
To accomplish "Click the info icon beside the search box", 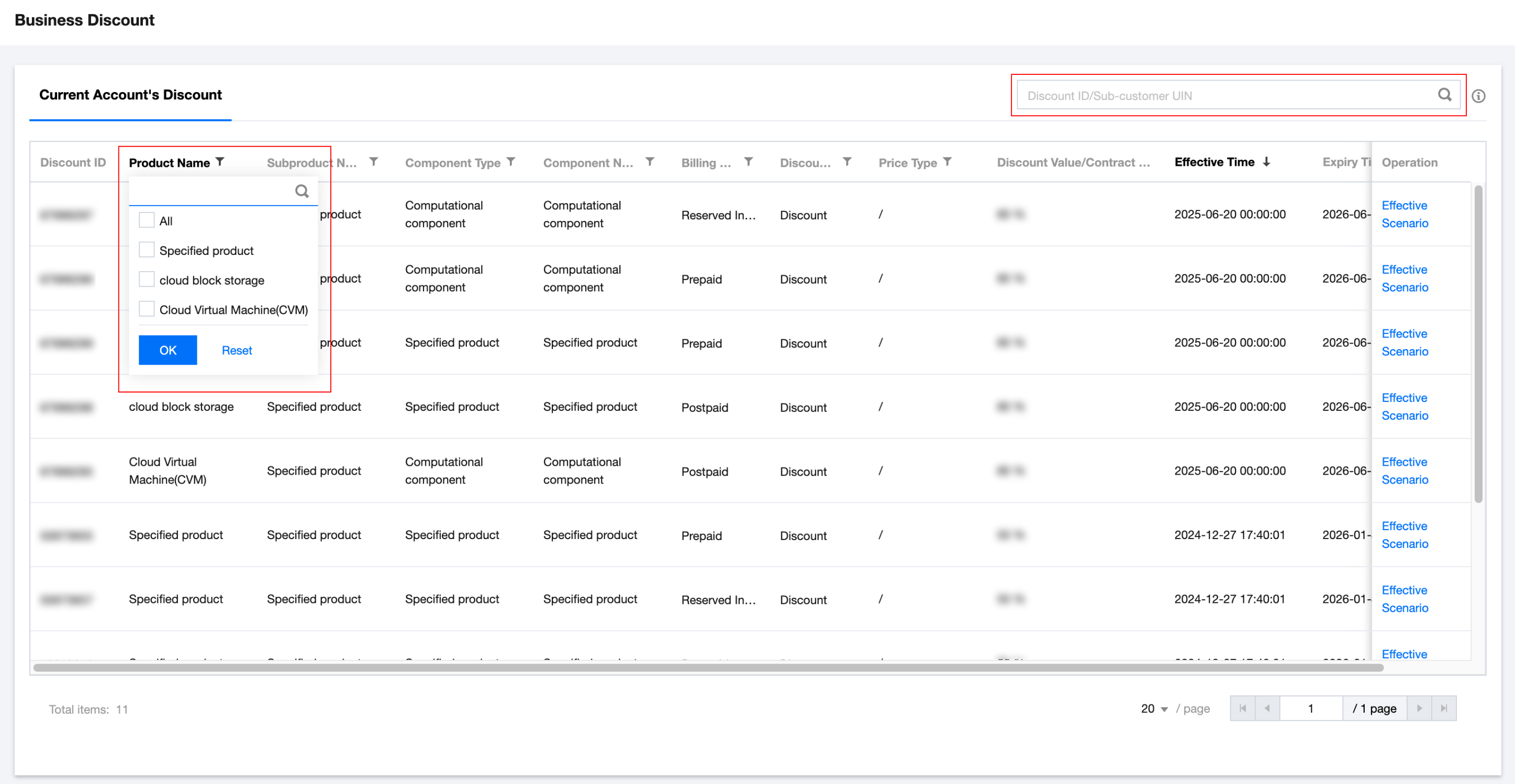I will coord(1478,96).
